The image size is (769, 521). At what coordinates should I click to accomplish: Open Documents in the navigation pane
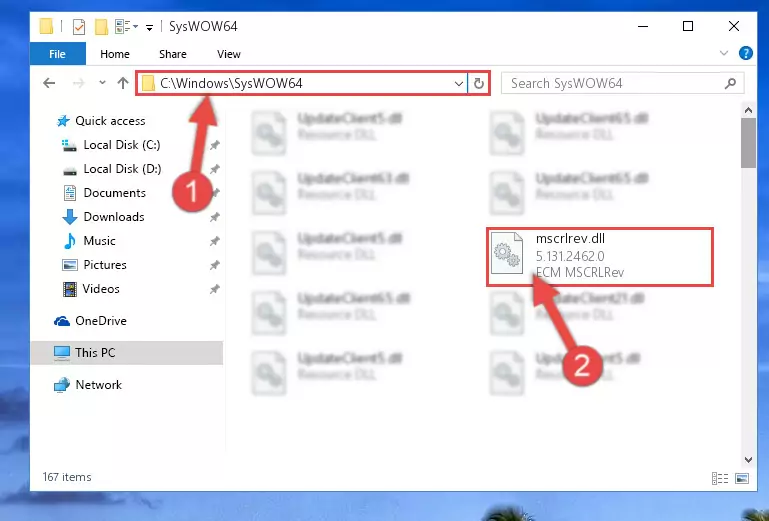coord(104,193)
